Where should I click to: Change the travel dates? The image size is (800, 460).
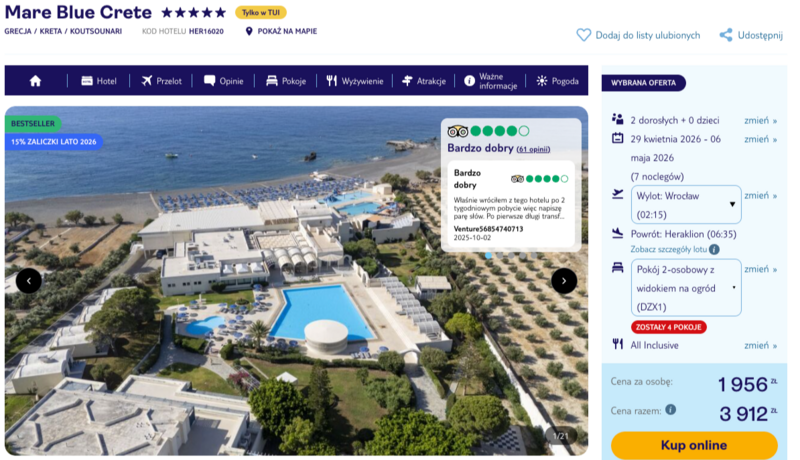click(x=759, y=139)
